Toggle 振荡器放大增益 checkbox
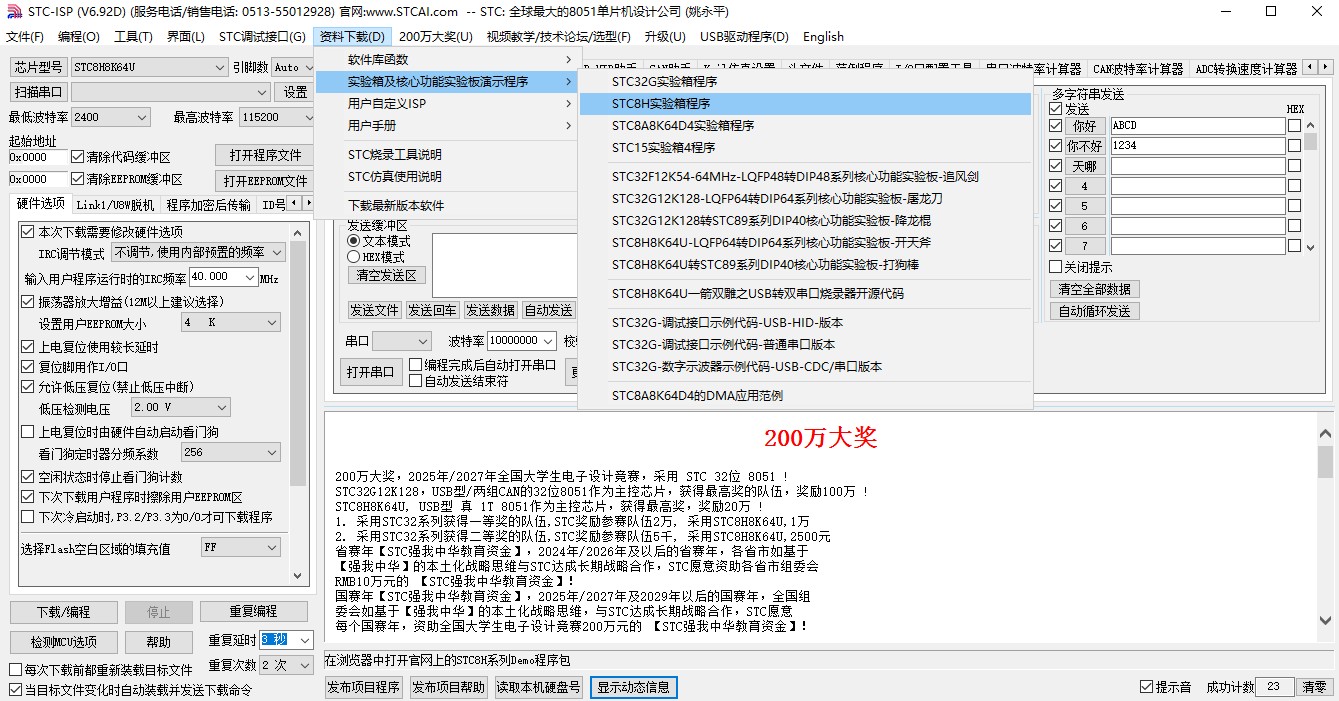This screenshot has width=1339, height=701. pos(28,301)
